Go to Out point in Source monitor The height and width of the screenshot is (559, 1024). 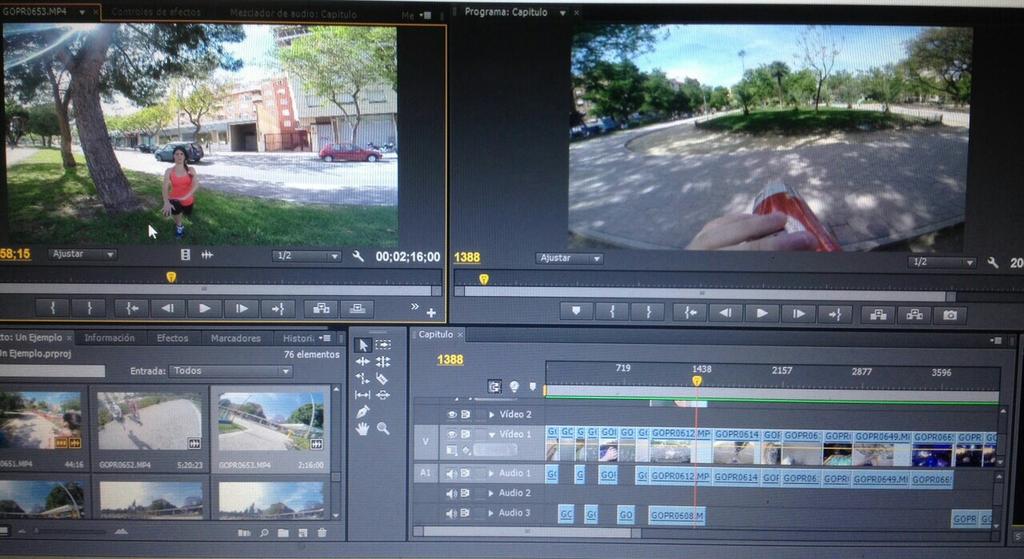[278, 308]
